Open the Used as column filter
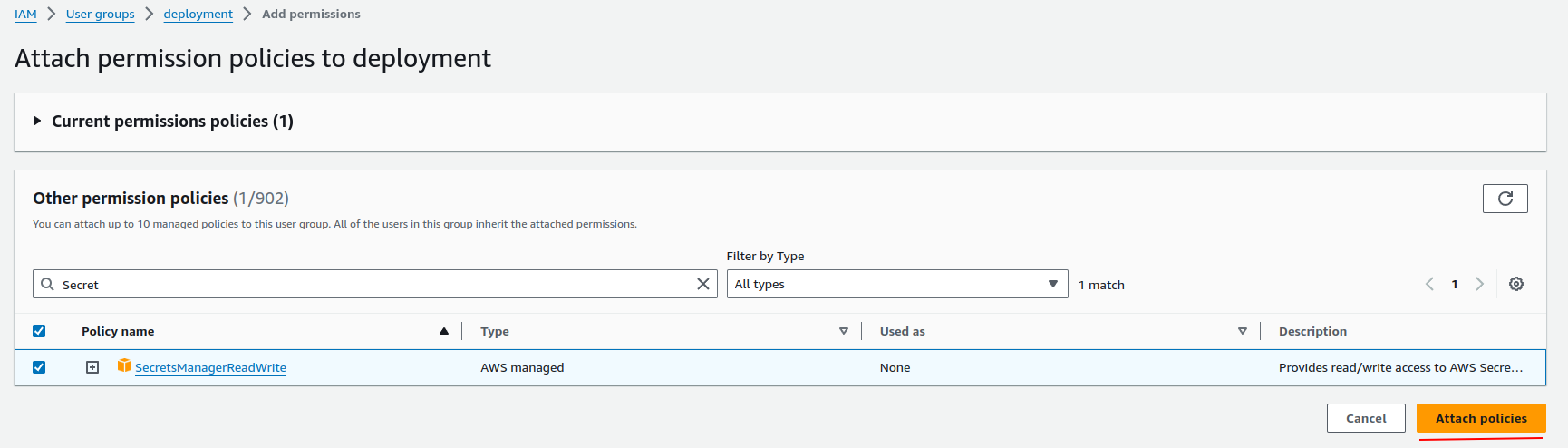 [1242, 331]
